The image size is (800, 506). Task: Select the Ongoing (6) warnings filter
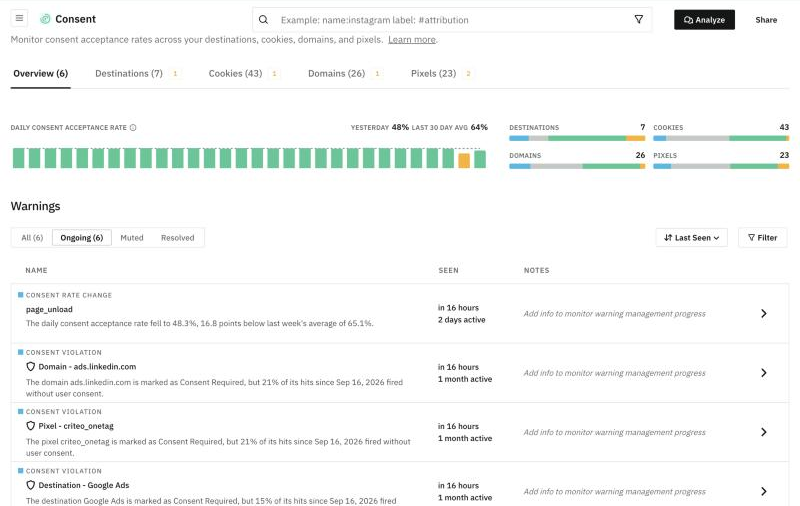(x=82, y=238)
